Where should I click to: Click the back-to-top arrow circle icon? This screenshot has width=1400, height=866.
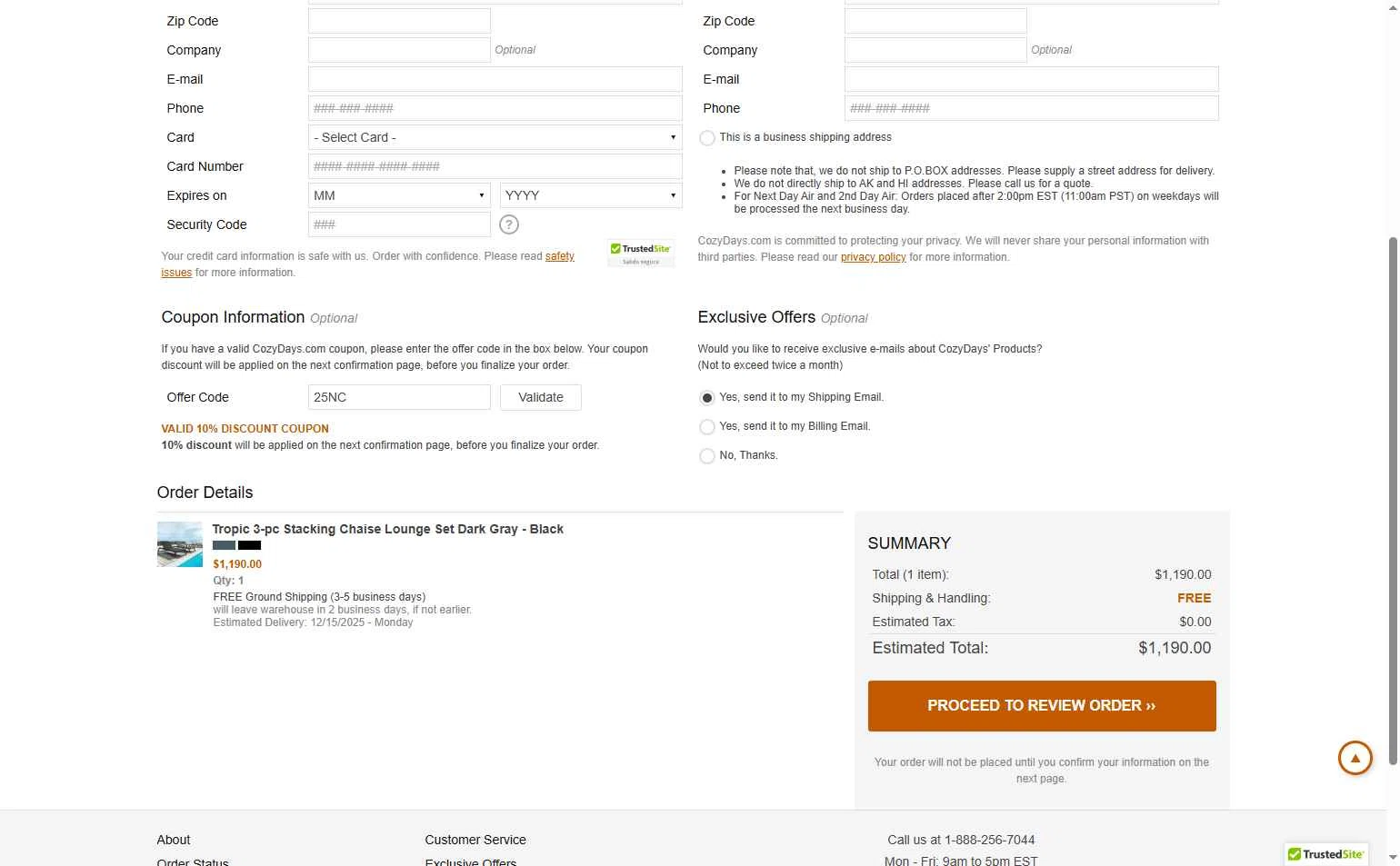(x=1355, y=758)
